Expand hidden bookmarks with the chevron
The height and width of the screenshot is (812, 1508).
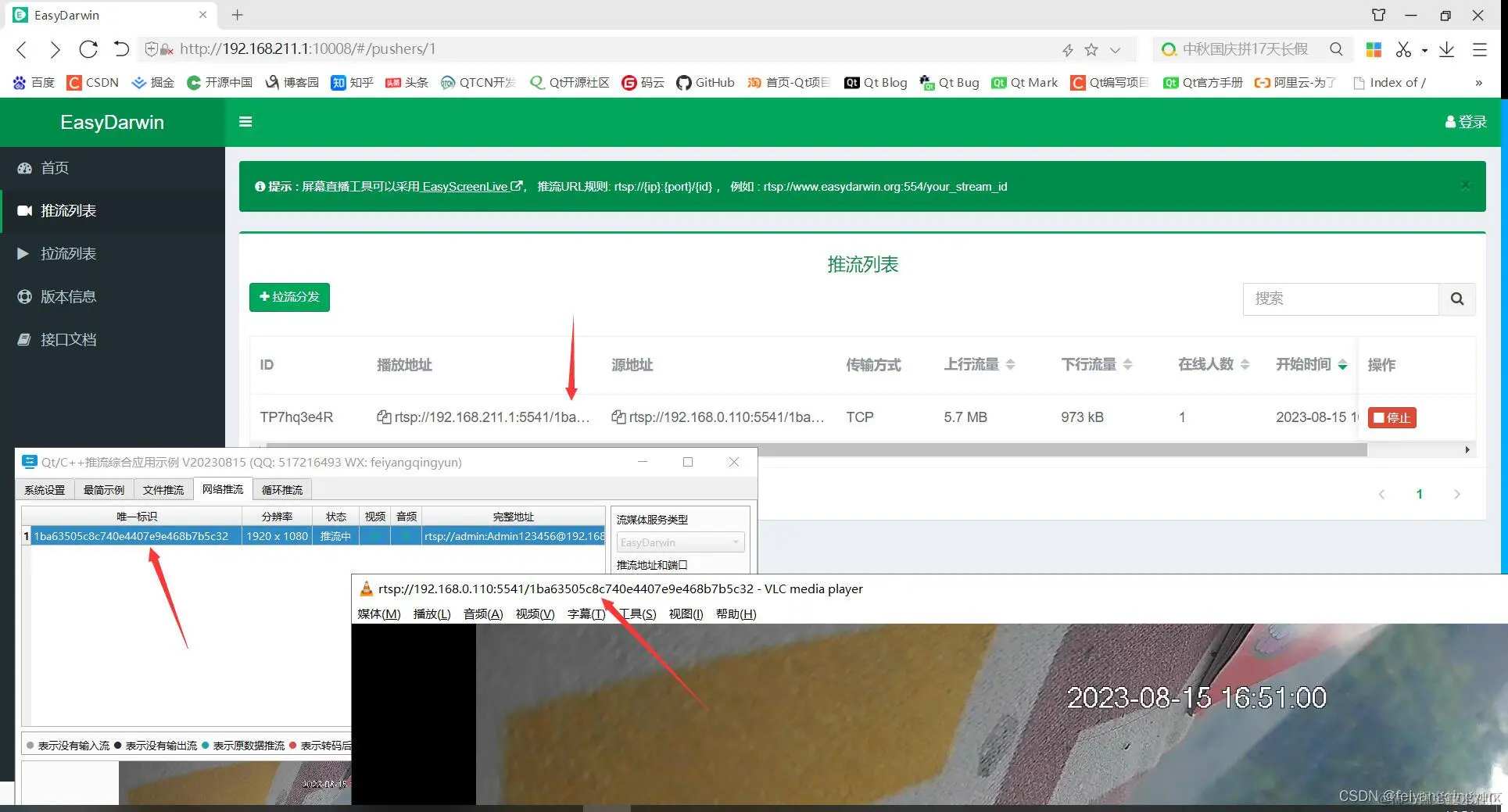click(1478, 82)
